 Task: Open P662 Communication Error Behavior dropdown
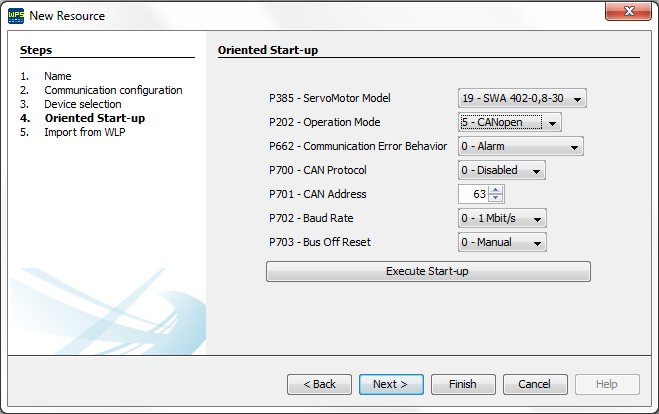520,146
